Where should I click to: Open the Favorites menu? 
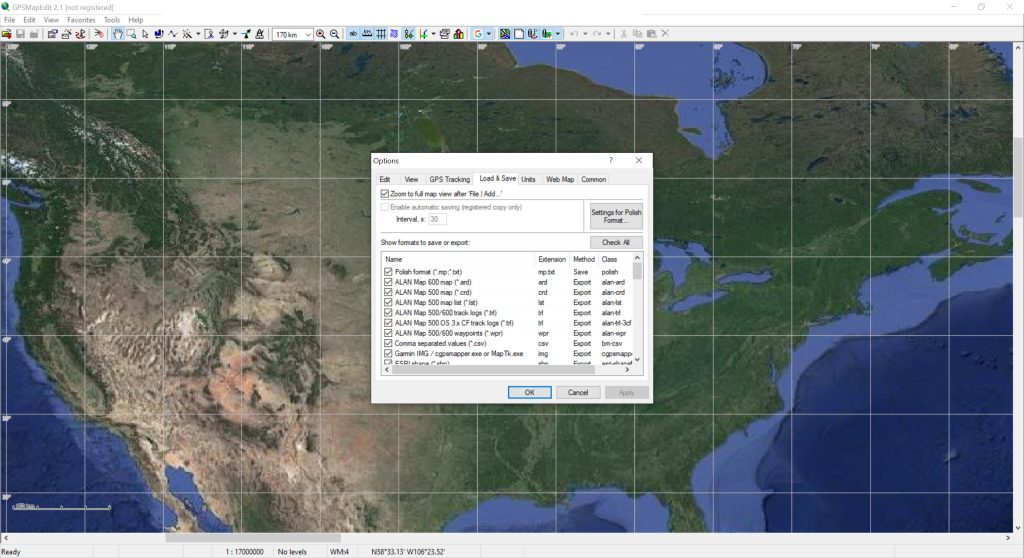tap(81, 19)
